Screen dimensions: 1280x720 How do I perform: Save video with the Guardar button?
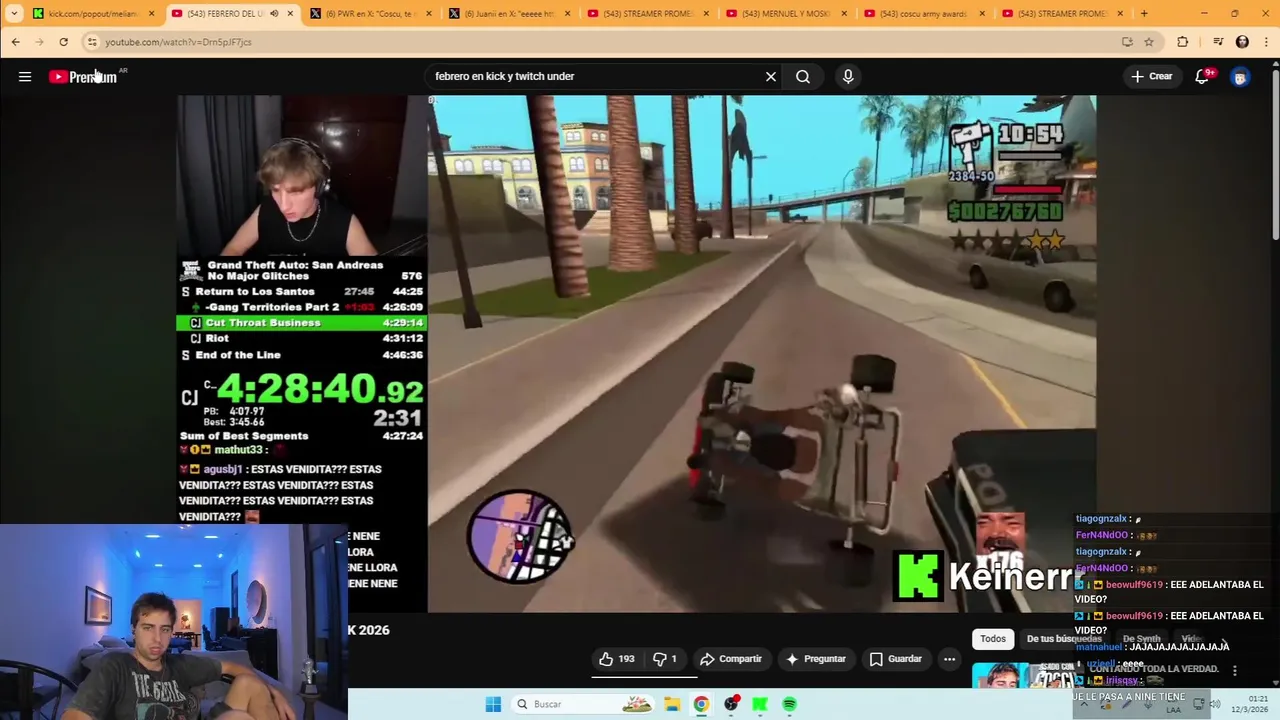[895, 659]
